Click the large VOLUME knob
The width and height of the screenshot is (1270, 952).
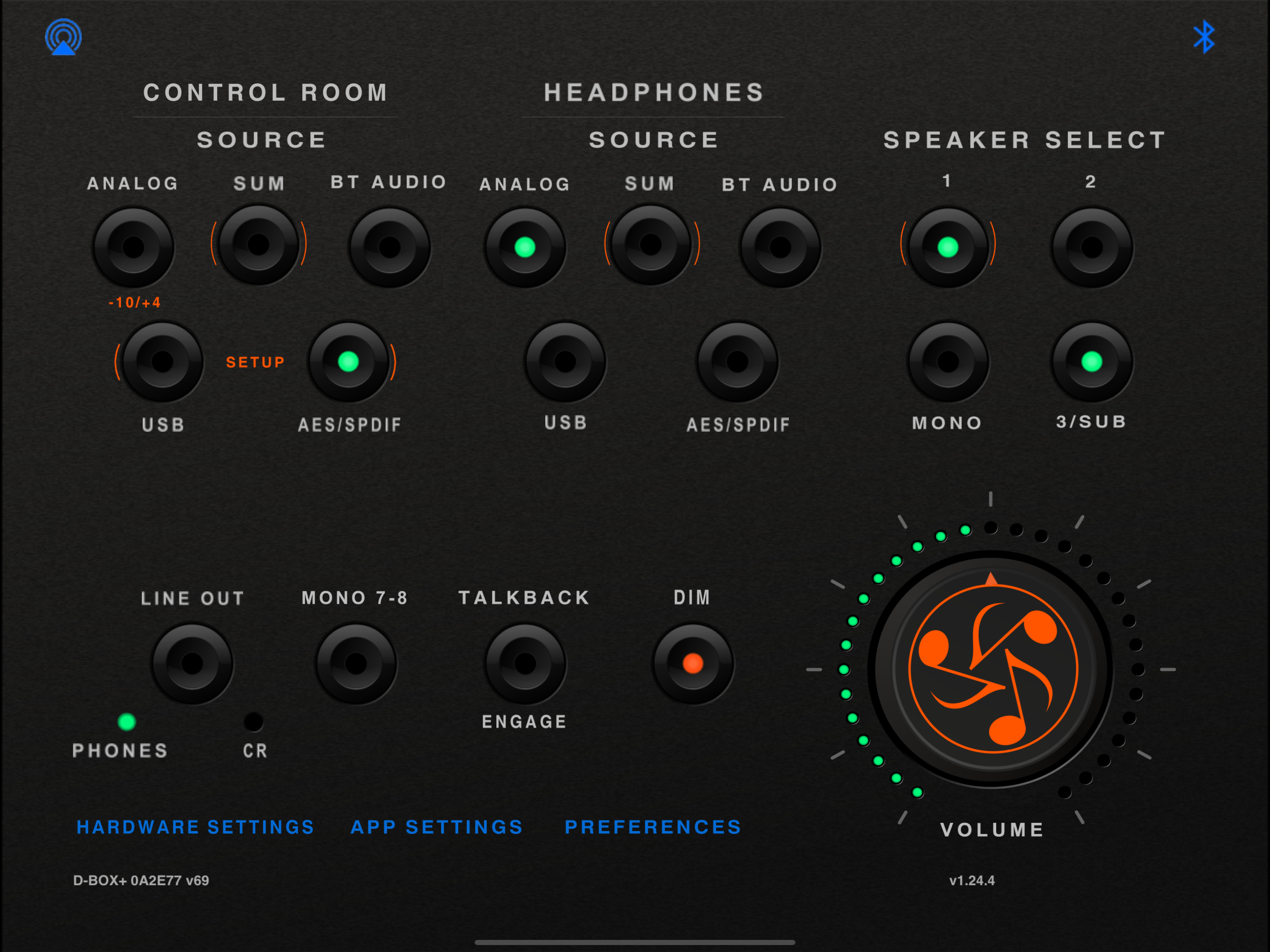tap(991, 669)
